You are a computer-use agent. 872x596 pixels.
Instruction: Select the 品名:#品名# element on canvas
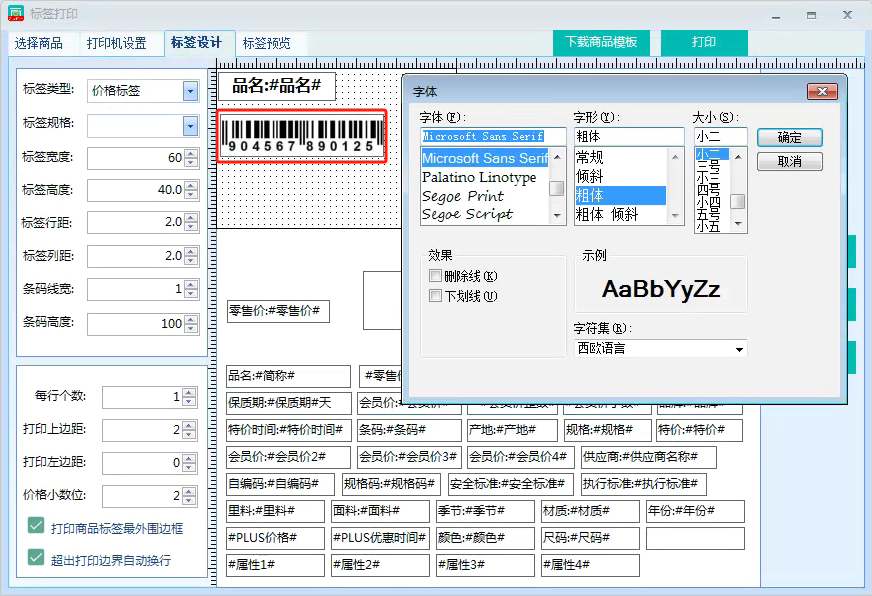(x=276, y=86)
